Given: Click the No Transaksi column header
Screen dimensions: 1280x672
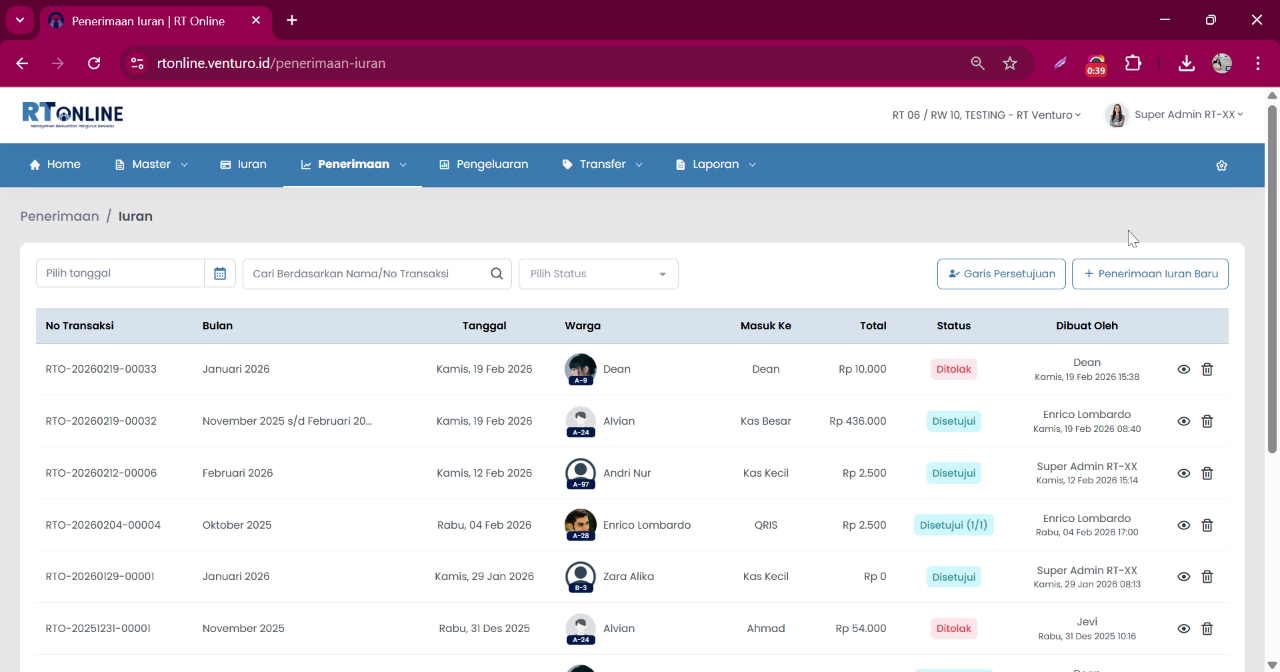Looking at the screenshot, I should click(x=80, y=326).
